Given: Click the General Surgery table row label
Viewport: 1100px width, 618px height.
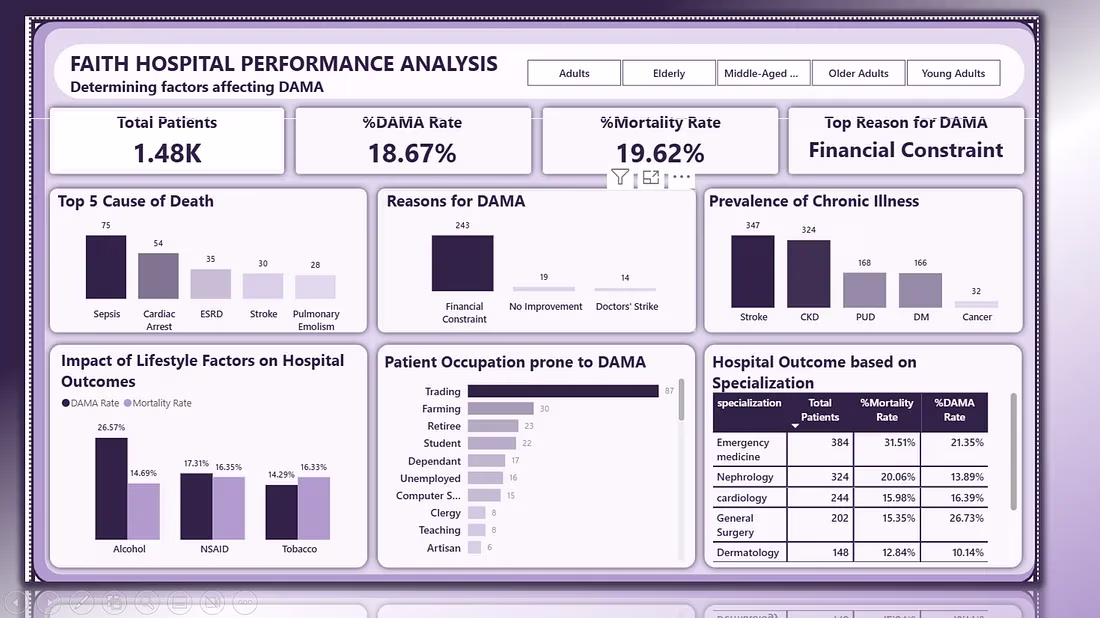Looking at the screenshot, I should (735, 525).
